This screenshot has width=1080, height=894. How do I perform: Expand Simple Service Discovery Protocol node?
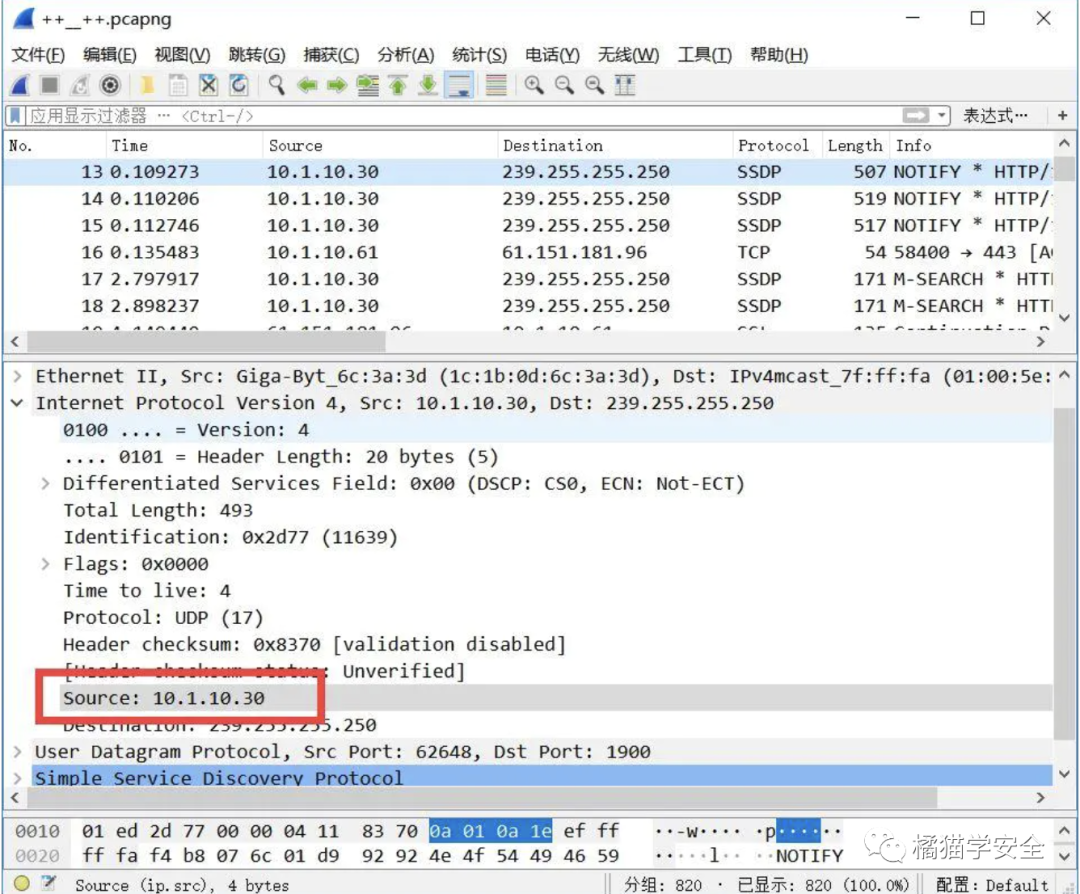(18, 778)
